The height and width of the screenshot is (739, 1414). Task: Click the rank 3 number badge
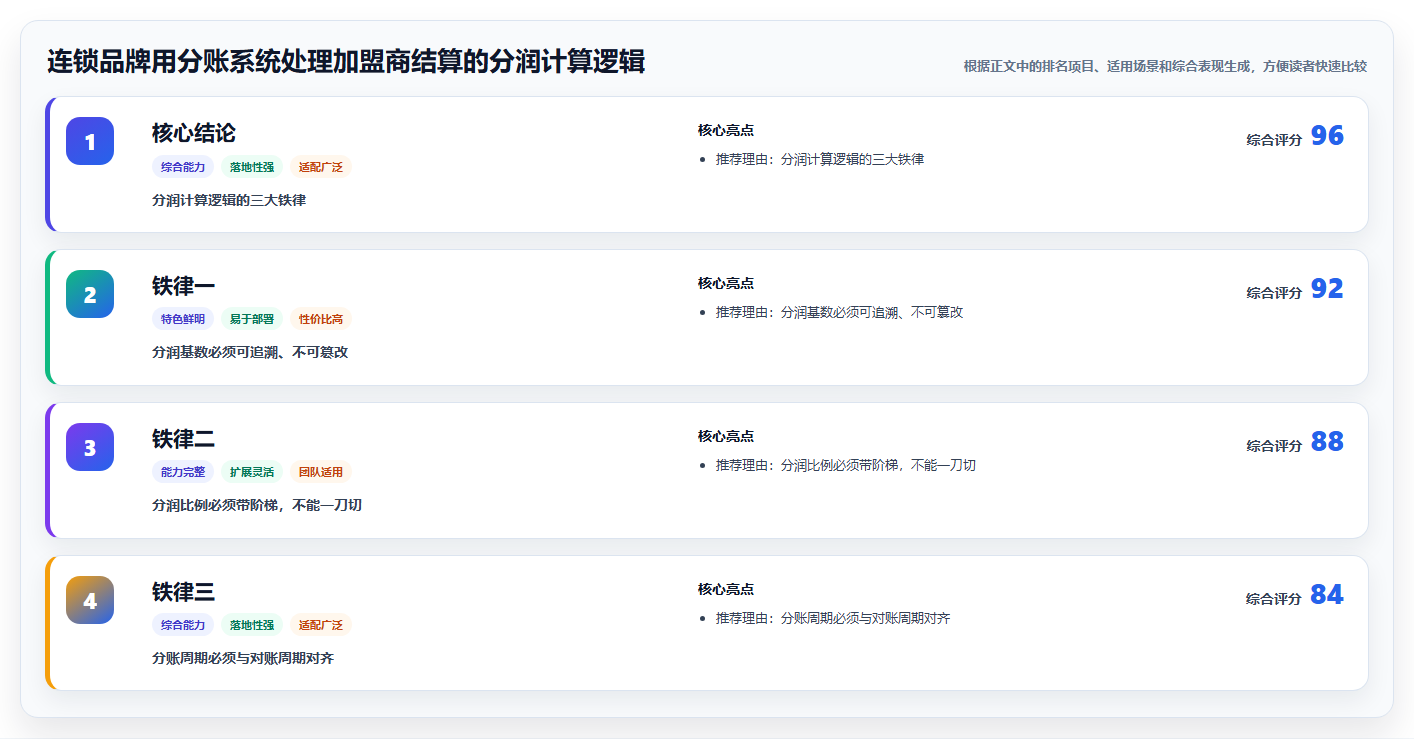90,447
